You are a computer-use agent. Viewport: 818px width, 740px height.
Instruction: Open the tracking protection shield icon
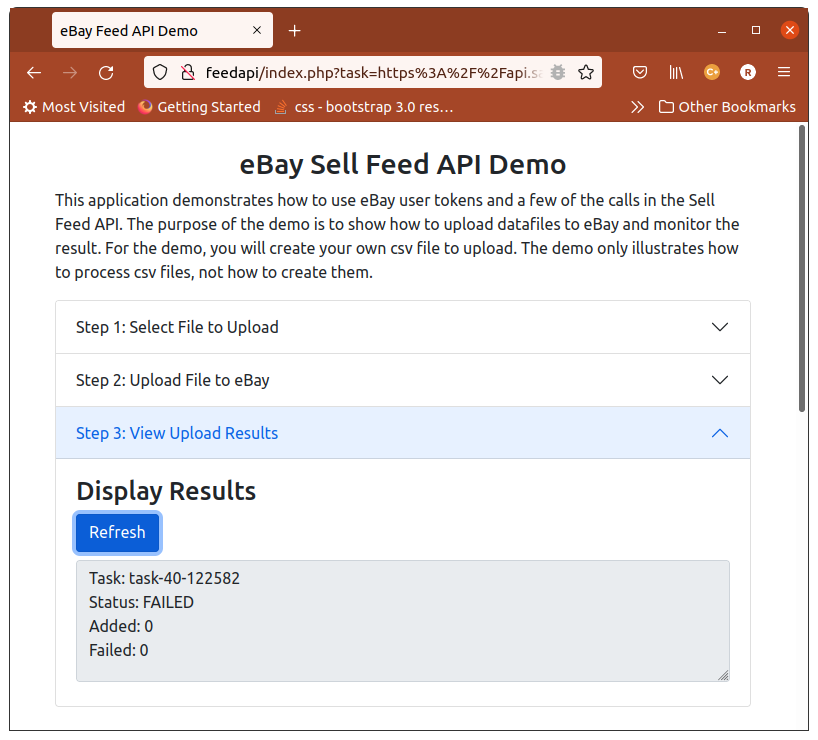coord(160,72)
